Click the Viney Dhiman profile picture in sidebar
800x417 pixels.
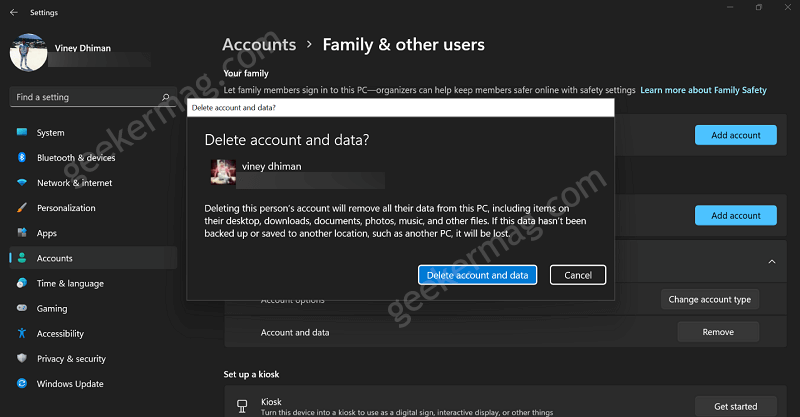coord(29,52)
